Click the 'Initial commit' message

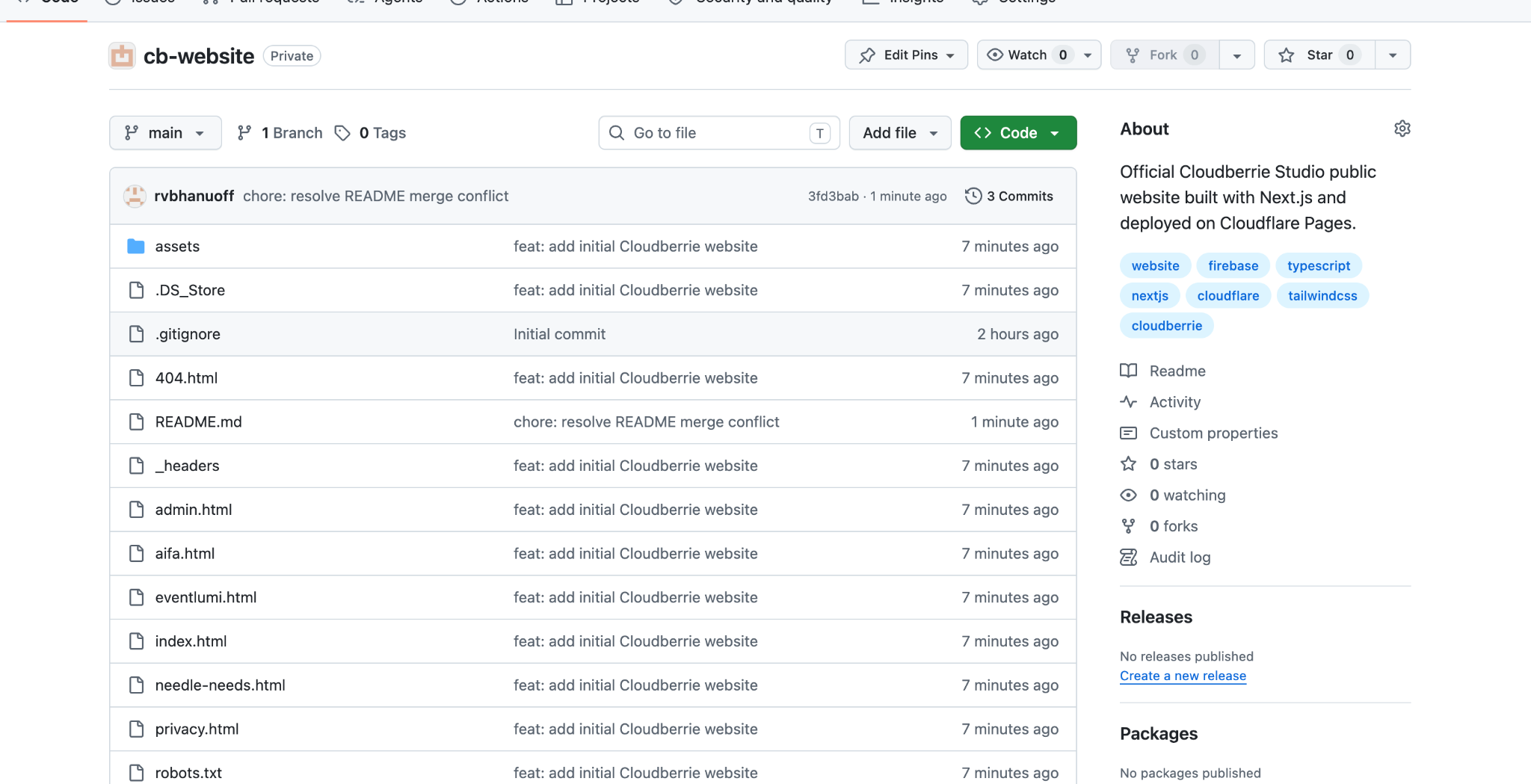pyautogui.click(x=559, y=334)
